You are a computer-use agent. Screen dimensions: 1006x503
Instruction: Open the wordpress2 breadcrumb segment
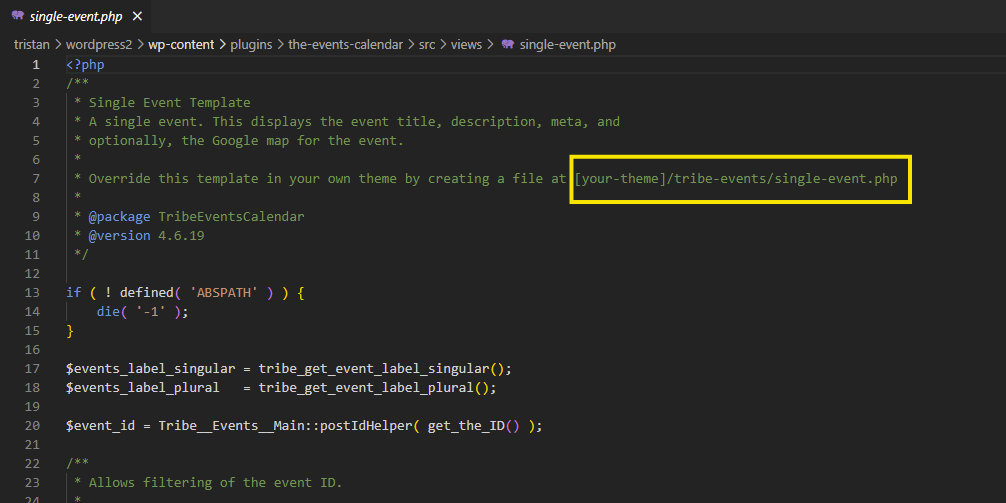coord(99,44)
